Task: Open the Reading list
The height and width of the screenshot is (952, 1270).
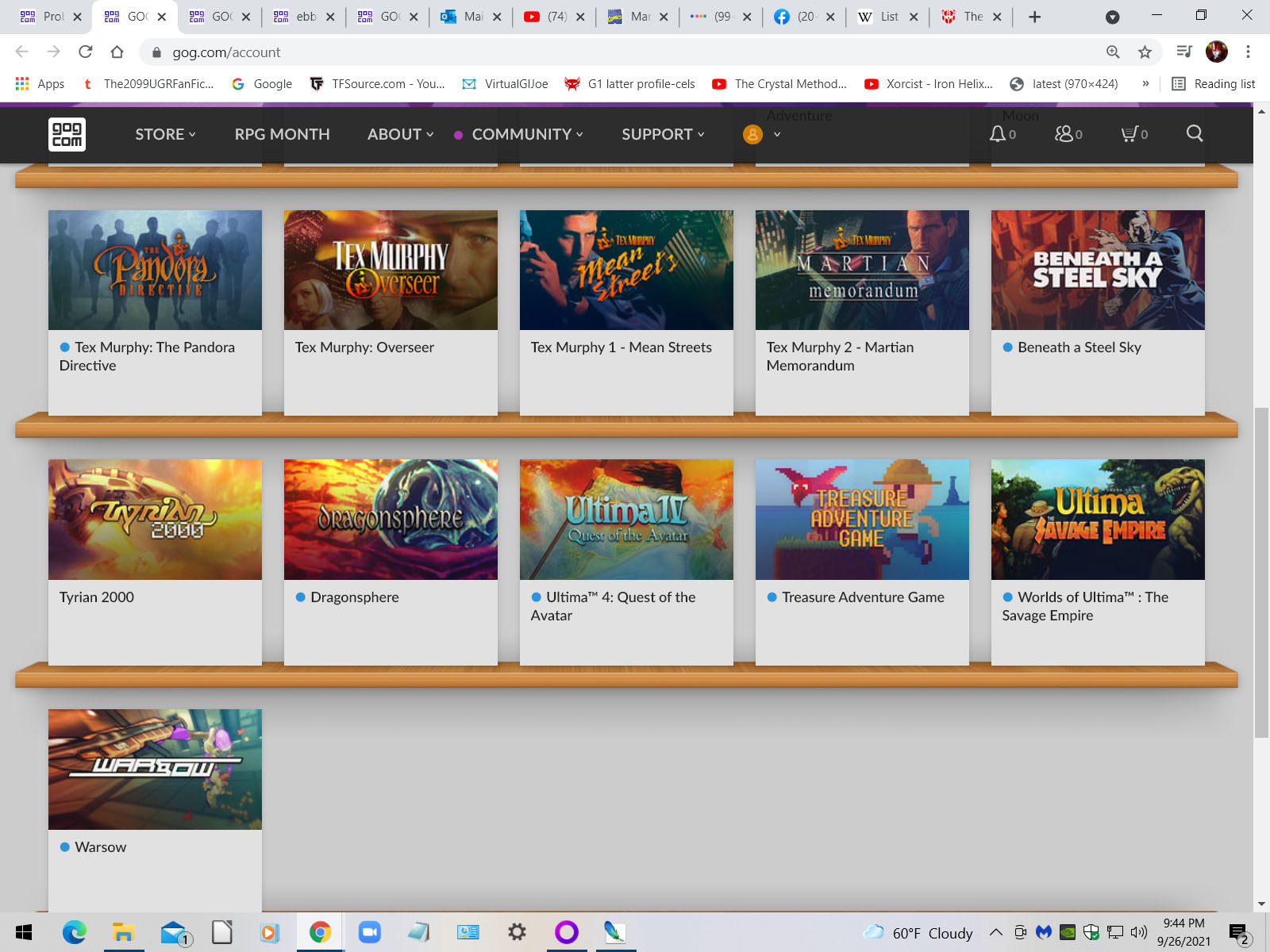Action: click(x=1214, y=83)
